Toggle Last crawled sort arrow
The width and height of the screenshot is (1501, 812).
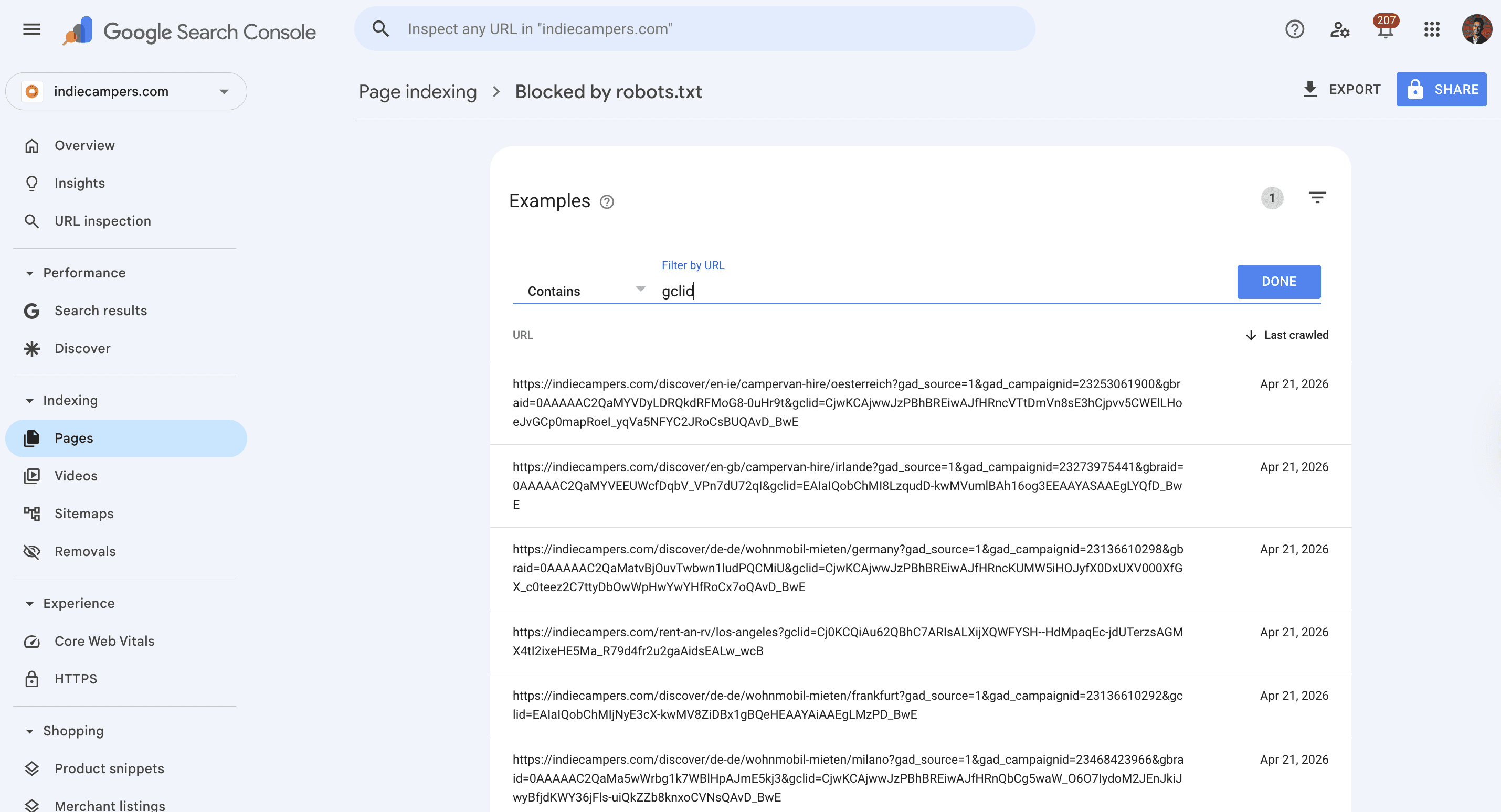click(1251, 336)
